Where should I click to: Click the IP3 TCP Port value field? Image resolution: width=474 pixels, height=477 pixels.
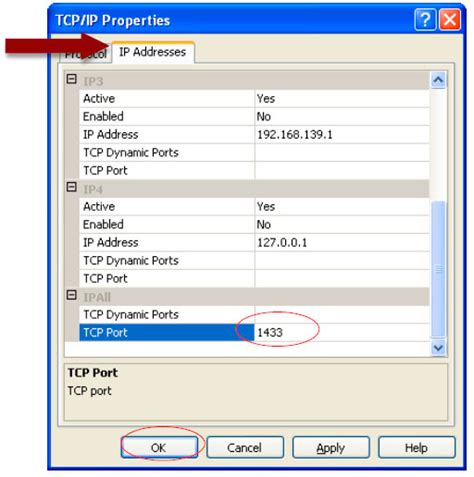[342, 171]
